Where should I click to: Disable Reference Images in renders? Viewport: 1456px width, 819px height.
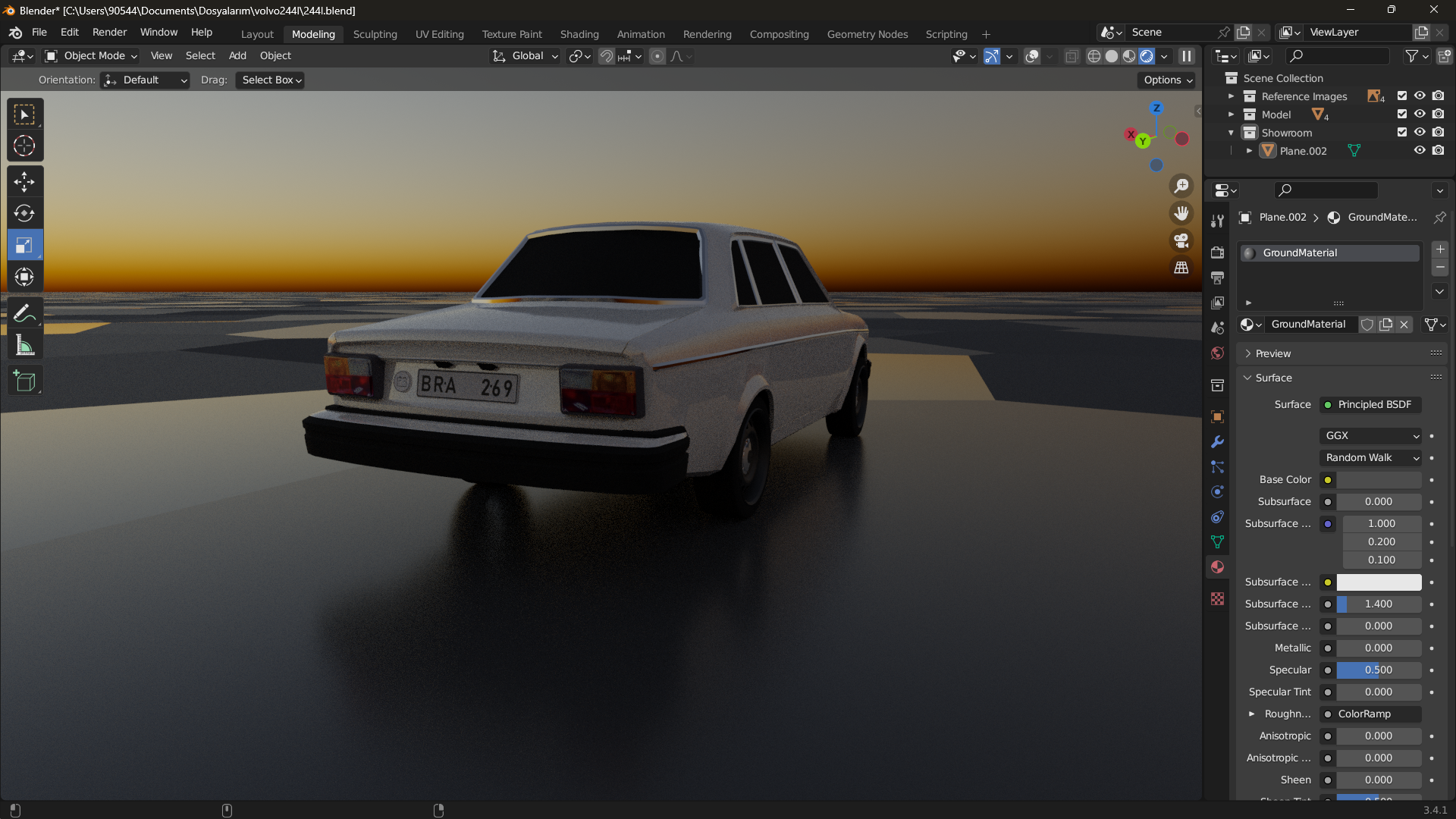tap(1439, 96)
